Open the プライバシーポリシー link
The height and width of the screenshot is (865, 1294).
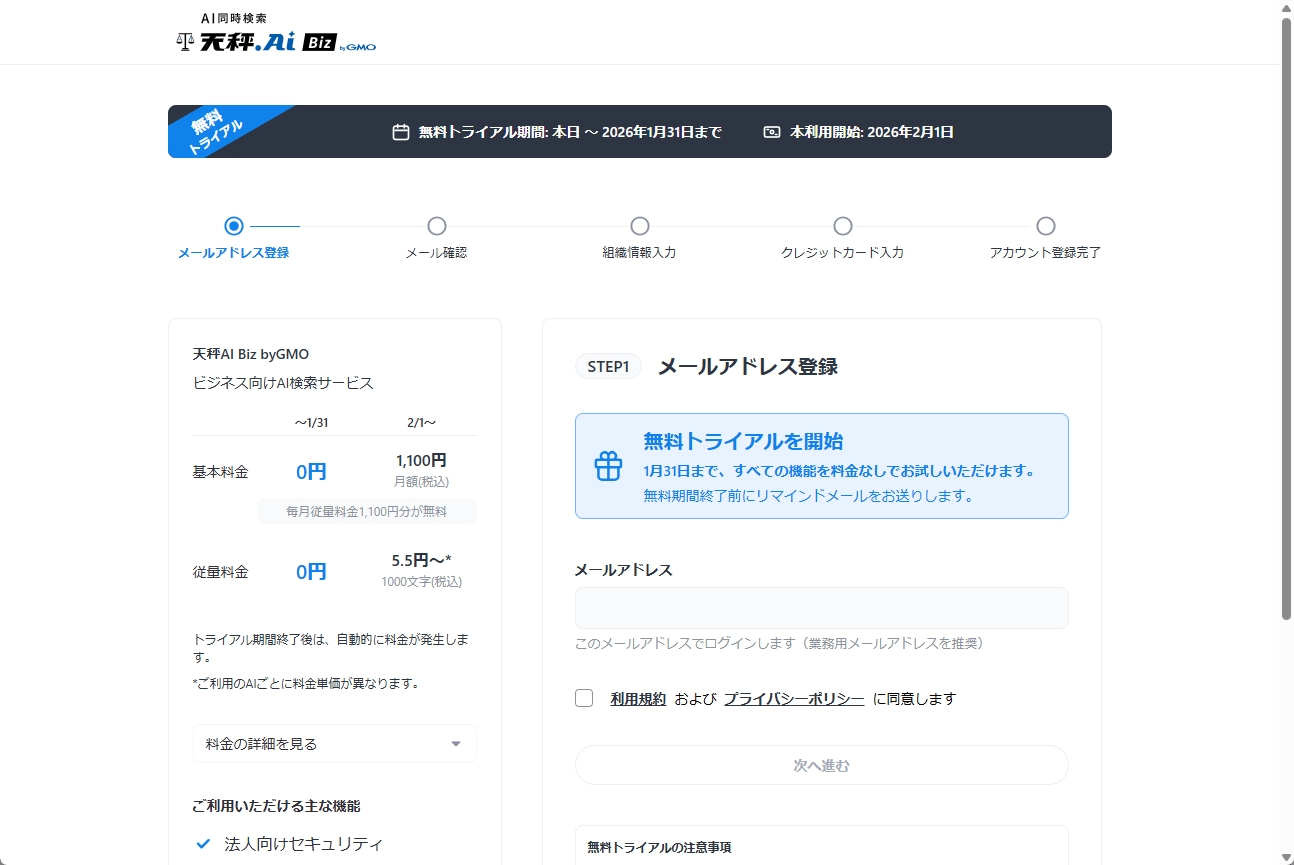click(x=794, y=699)
